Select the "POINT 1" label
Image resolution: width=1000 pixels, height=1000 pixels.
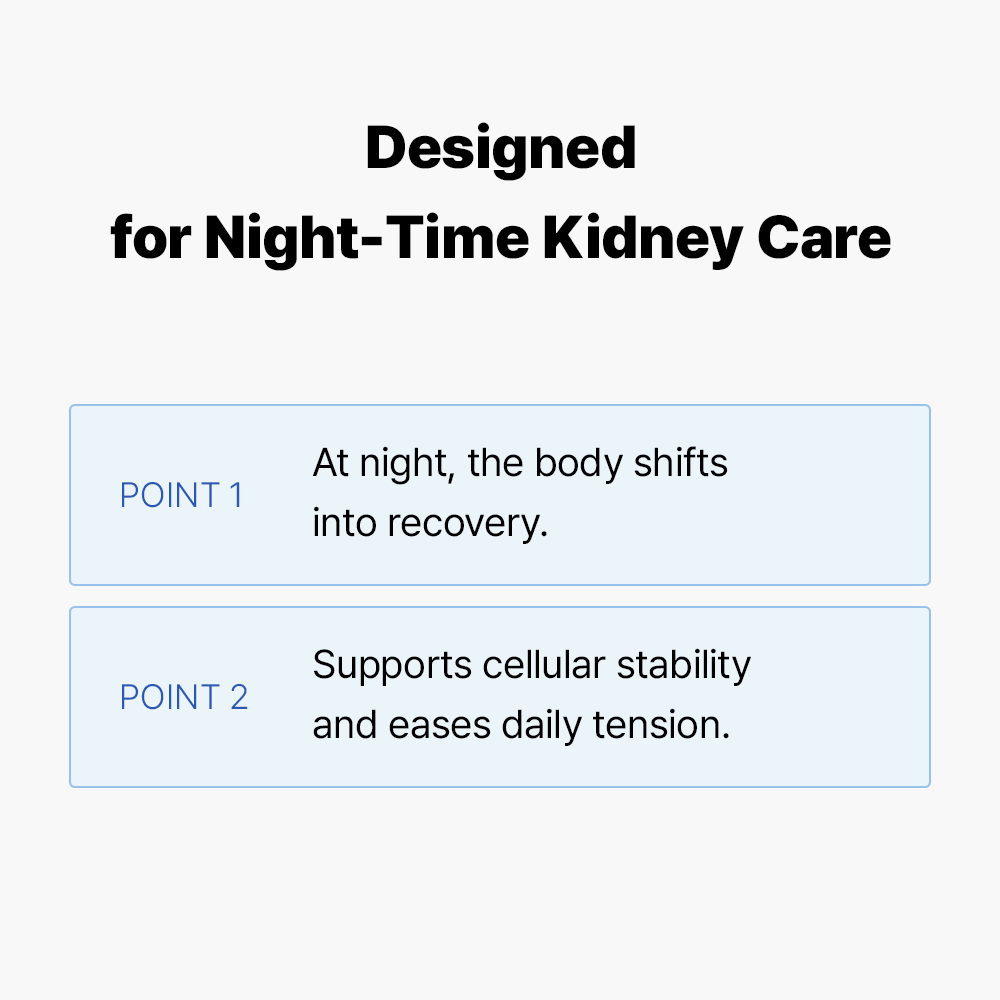(x=181, y=496)
